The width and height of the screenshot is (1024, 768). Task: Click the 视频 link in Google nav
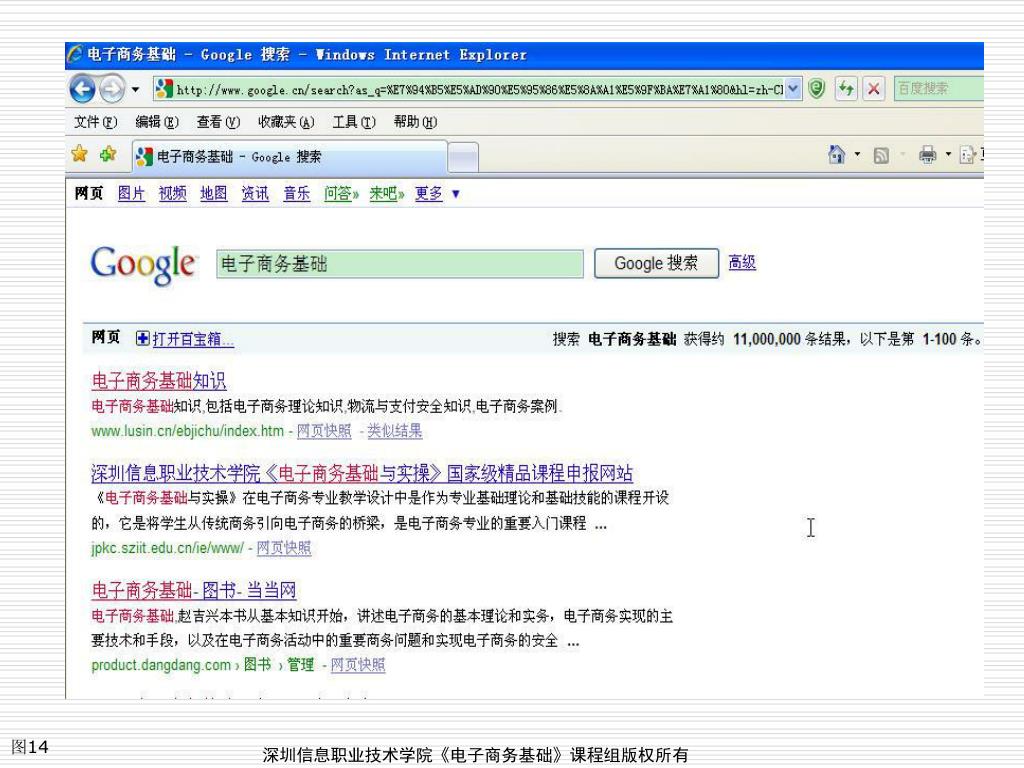pos(172,193)
